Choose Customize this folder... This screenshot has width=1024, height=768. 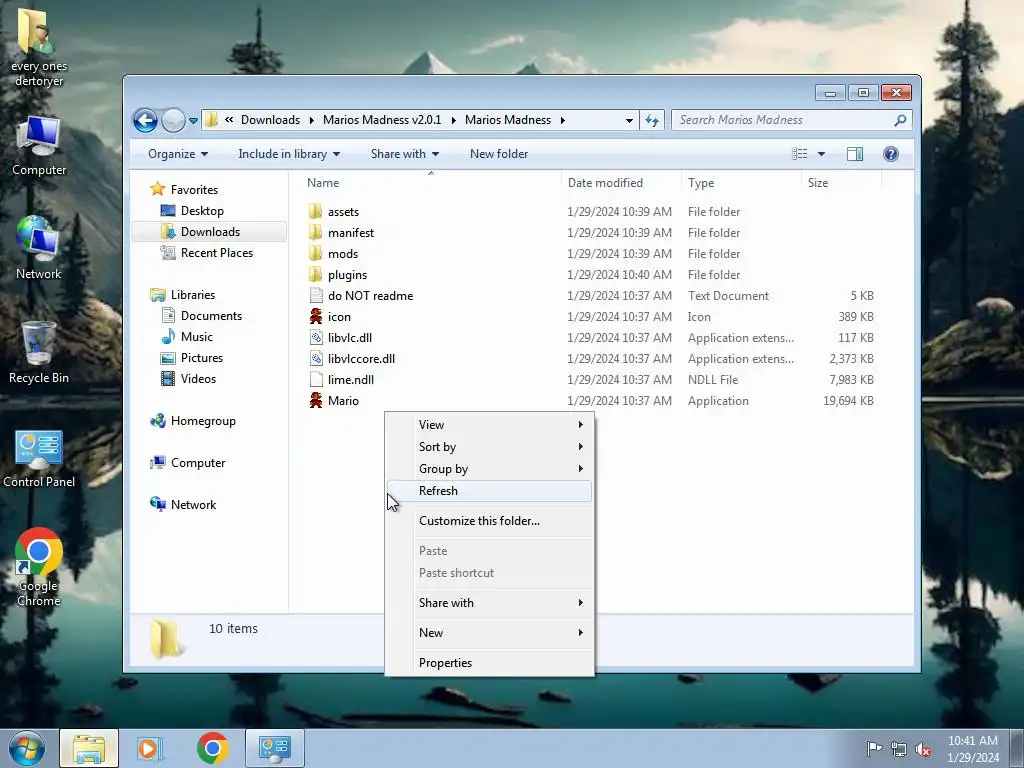point(489,521)
